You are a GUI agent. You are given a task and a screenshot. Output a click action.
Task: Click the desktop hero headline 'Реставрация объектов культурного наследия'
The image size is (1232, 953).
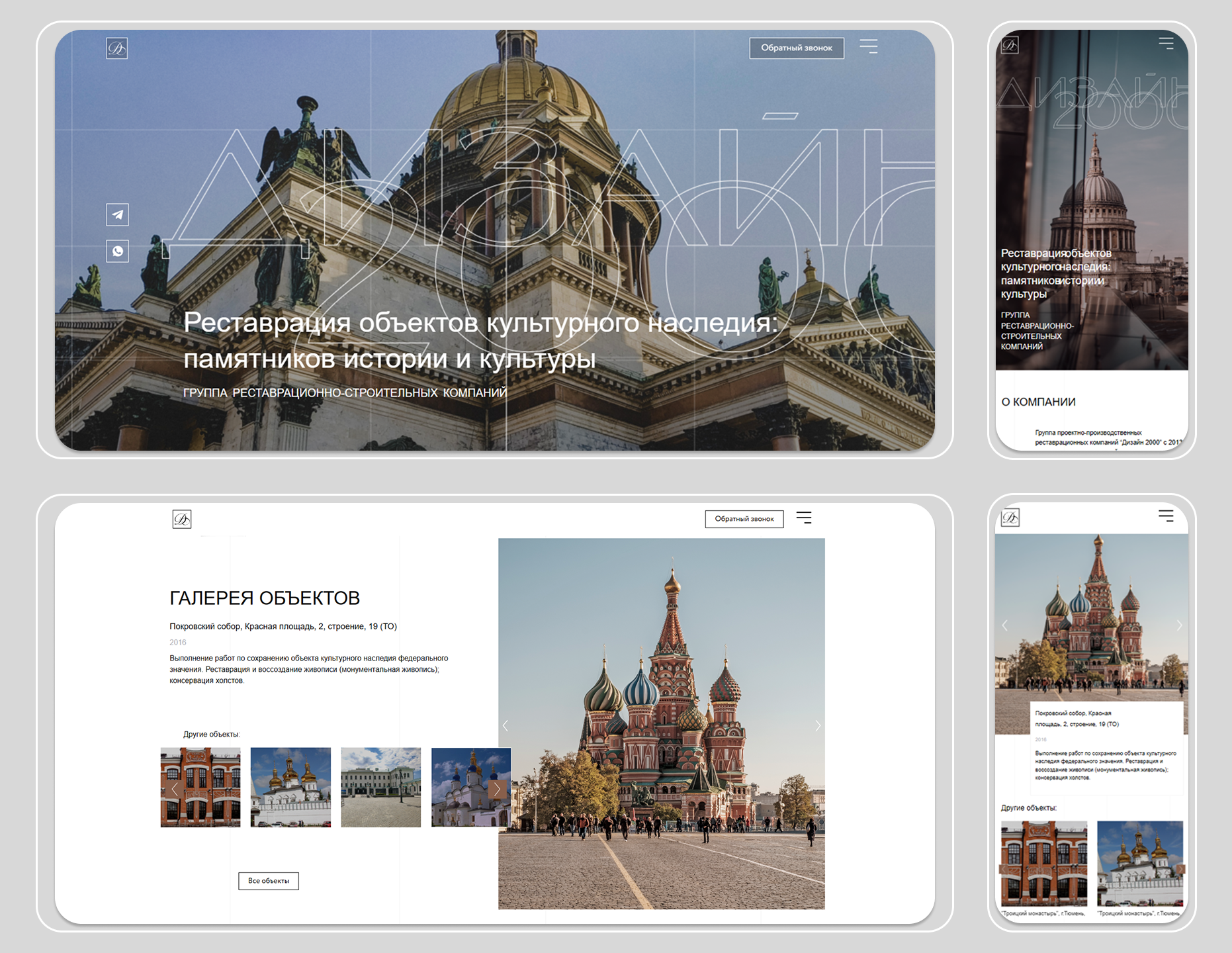(481, 340)
